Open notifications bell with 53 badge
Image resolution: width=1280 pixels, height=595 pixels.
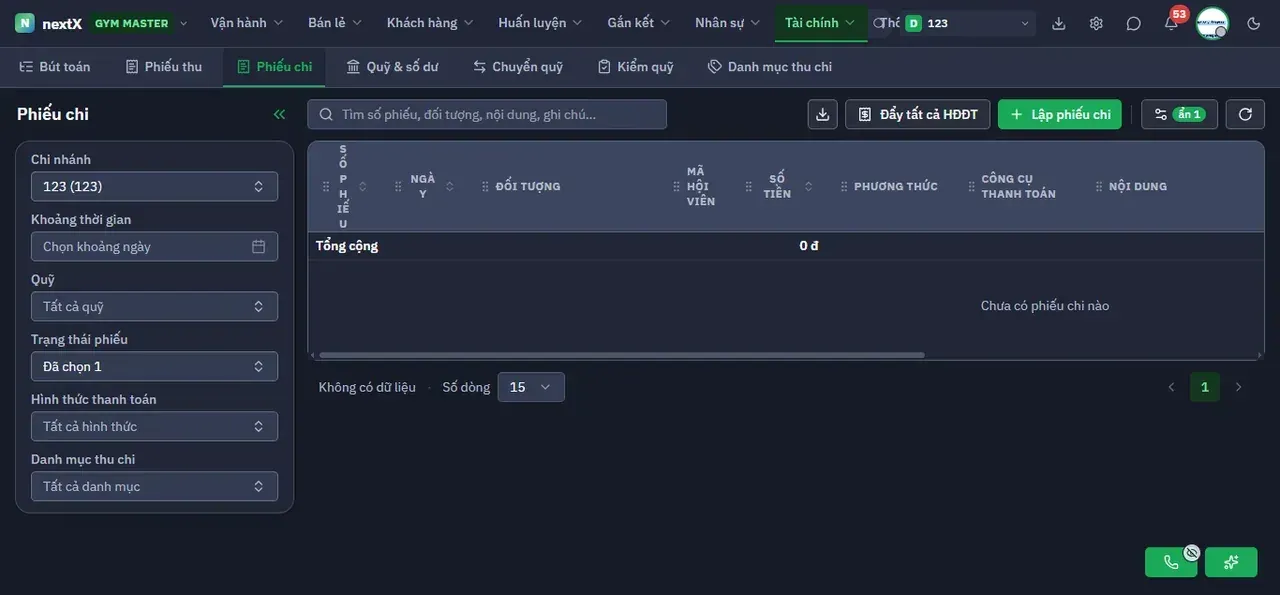click(1171, 23)
